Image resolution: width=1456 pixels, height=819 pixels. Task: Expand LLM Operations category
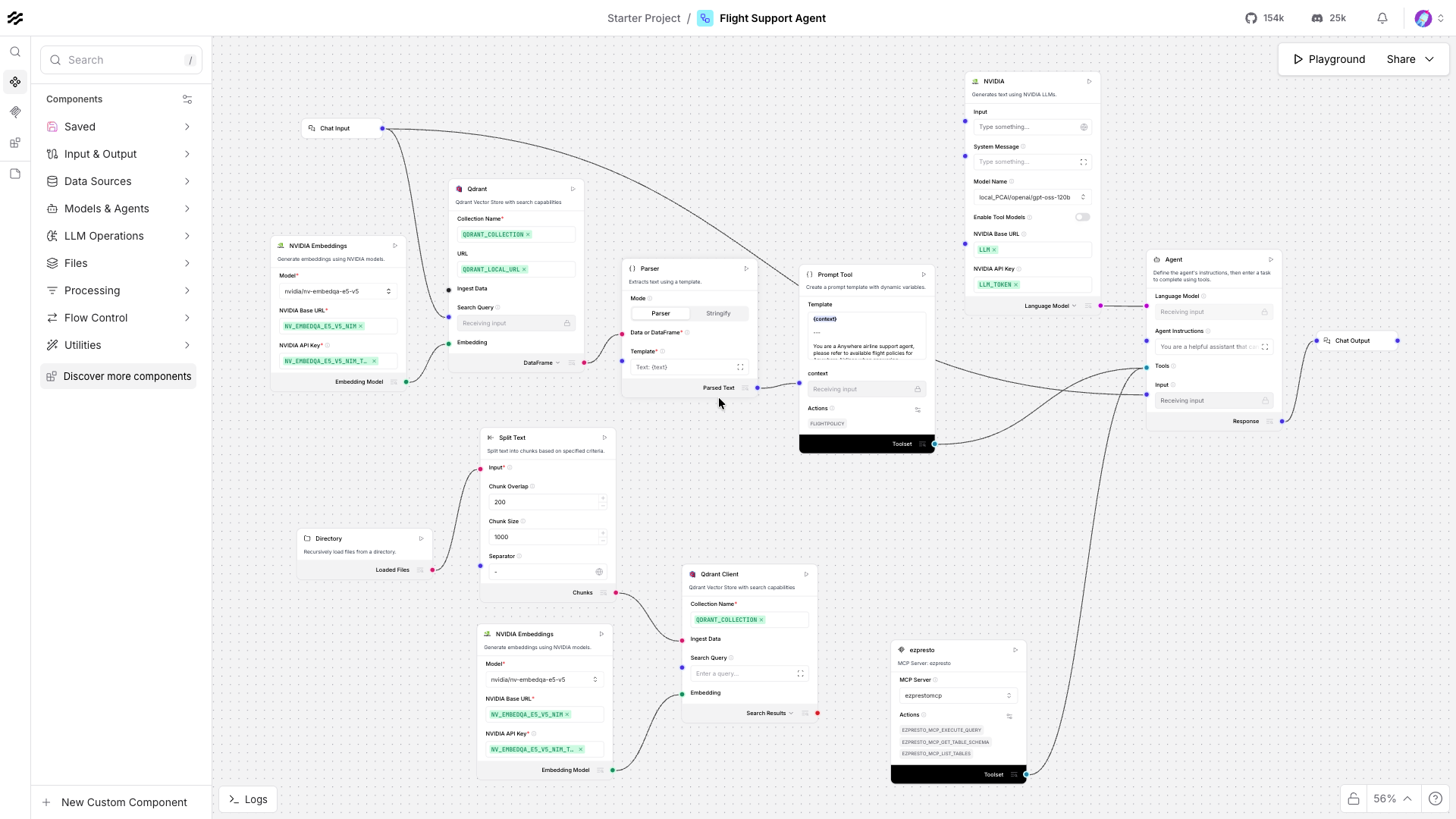[118, 236]
